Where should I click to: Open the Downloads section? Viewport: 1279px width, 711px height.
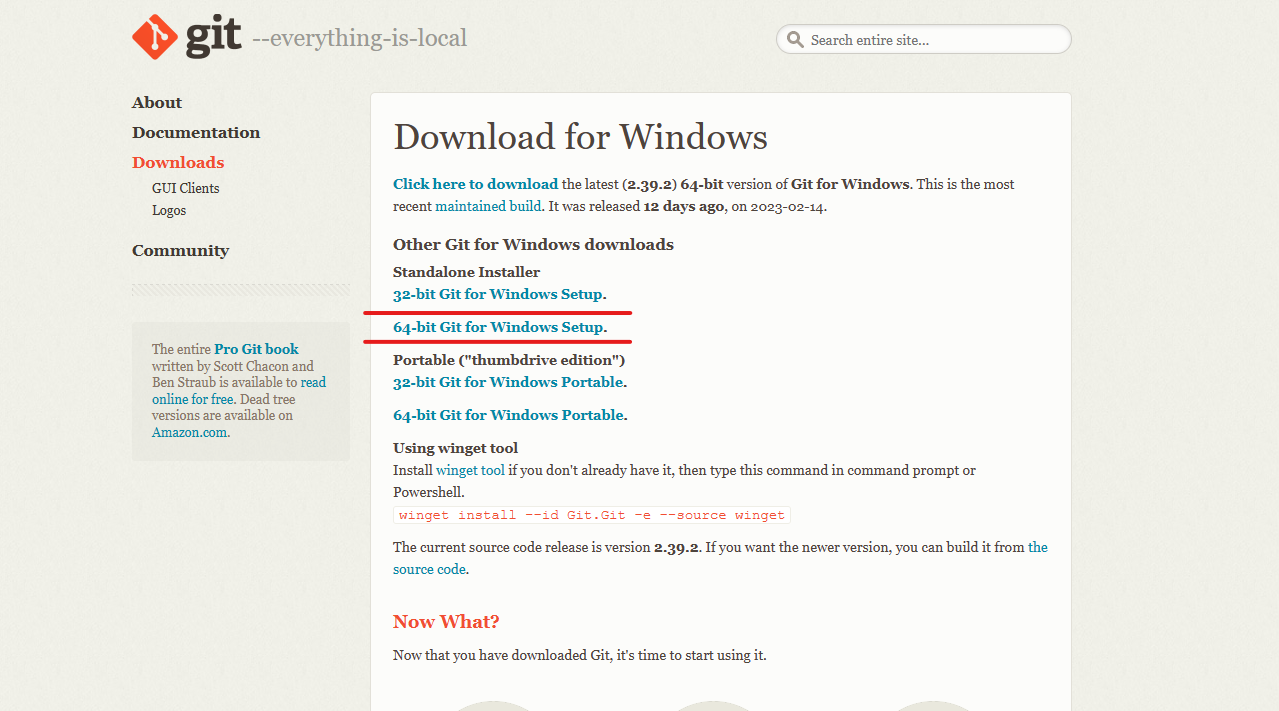point(178,163)
